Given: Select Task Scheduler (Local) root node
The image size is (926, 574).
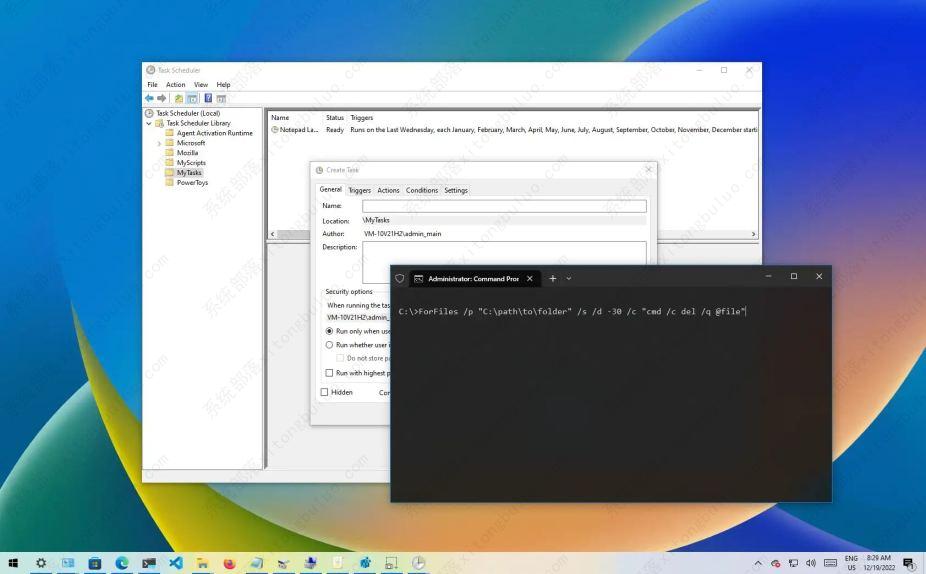Looking at the screenshot, I should [x=188, y=113].
